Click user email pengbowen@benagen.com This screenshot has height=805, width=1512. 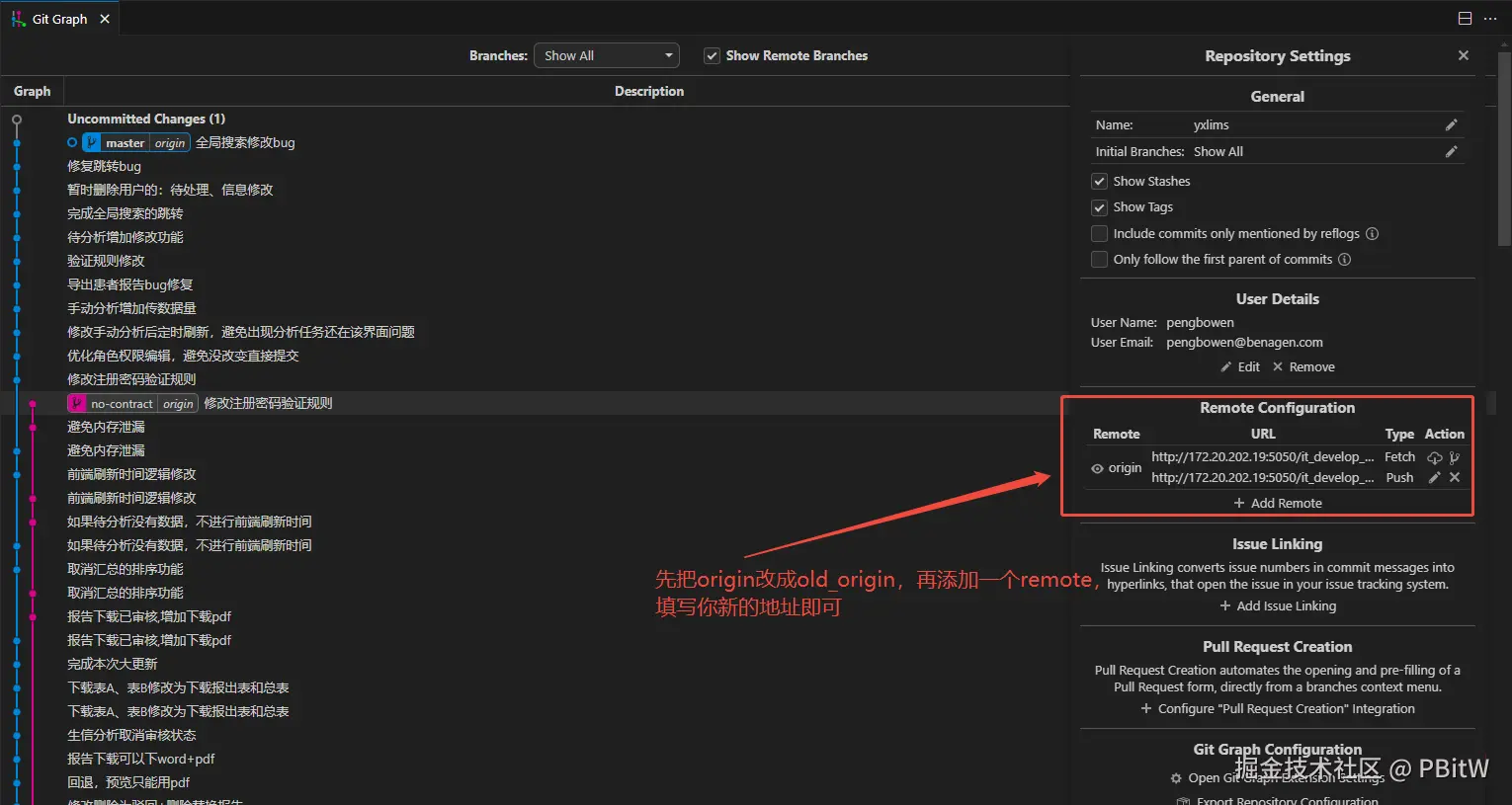[1244, 343]
